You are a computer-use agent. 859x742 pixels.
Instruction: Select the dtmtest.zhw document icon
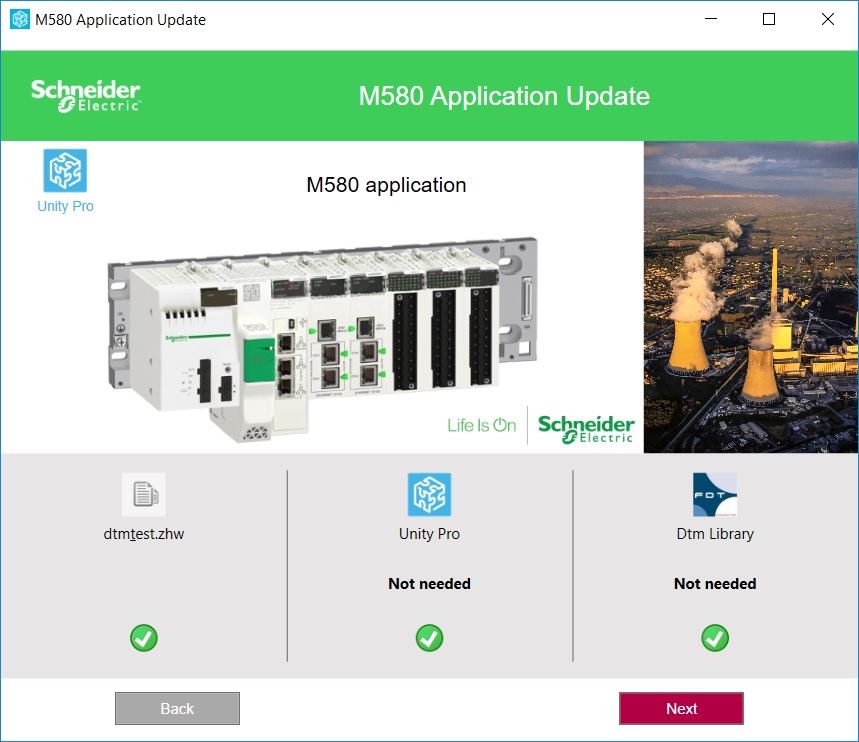144,494
